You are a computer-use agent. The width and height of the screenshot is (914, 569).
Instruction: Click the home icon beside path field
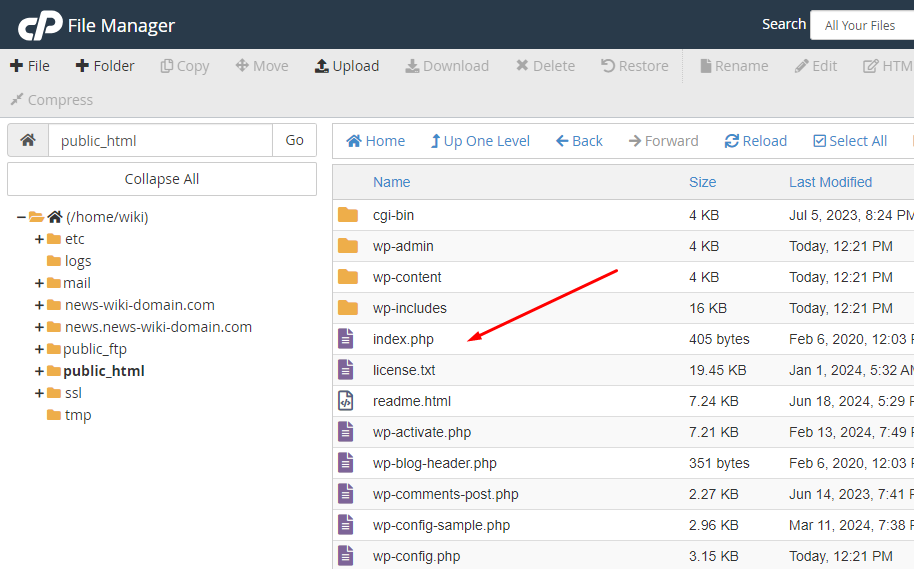[28, 140]
